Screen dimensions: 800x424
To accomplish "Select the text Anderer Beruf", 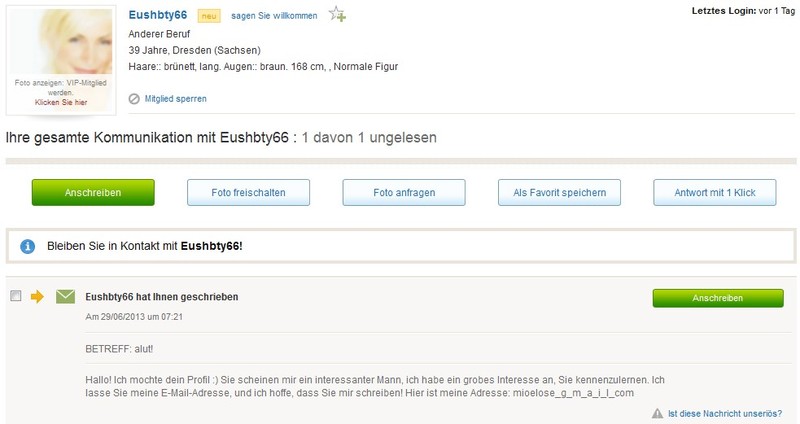I will coord(159,34).
